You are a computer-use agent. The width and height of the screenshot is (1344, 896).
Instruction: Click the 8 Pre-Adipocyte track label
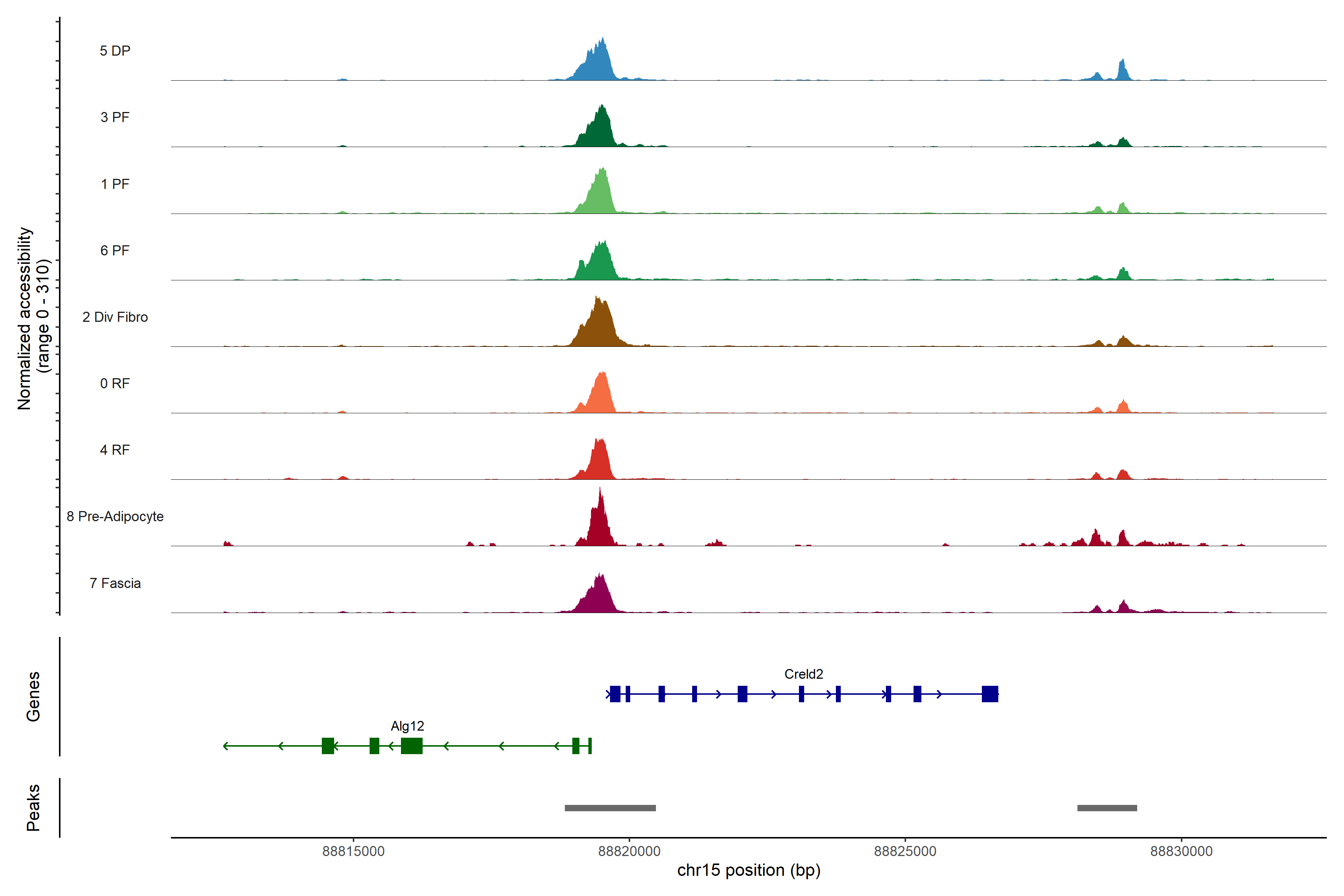point(115,517)
